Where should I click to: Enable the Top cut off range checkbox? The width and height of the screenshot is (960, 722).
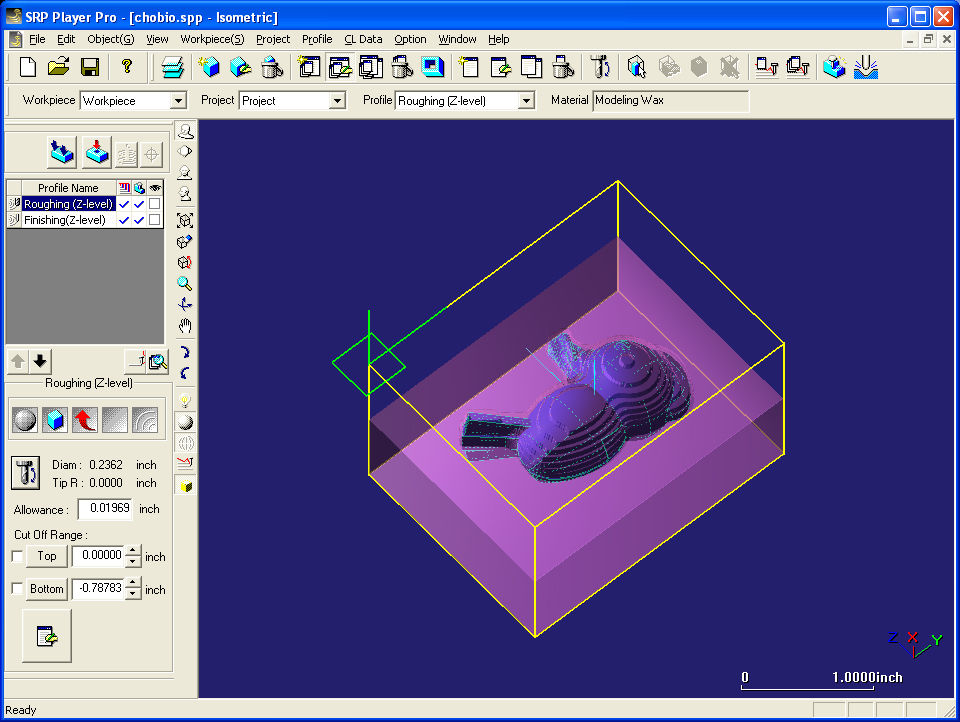(x=17, y=557)
